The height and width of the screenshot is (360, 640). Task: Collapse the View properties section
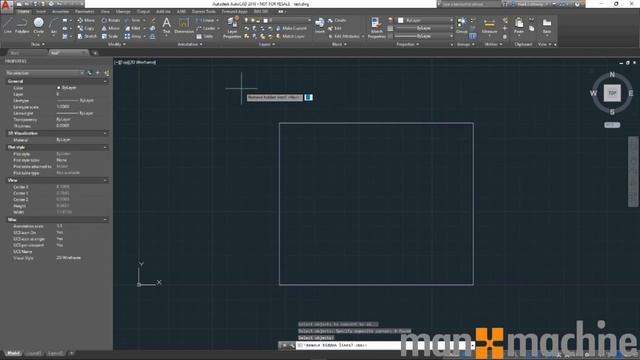pos(105,180)
